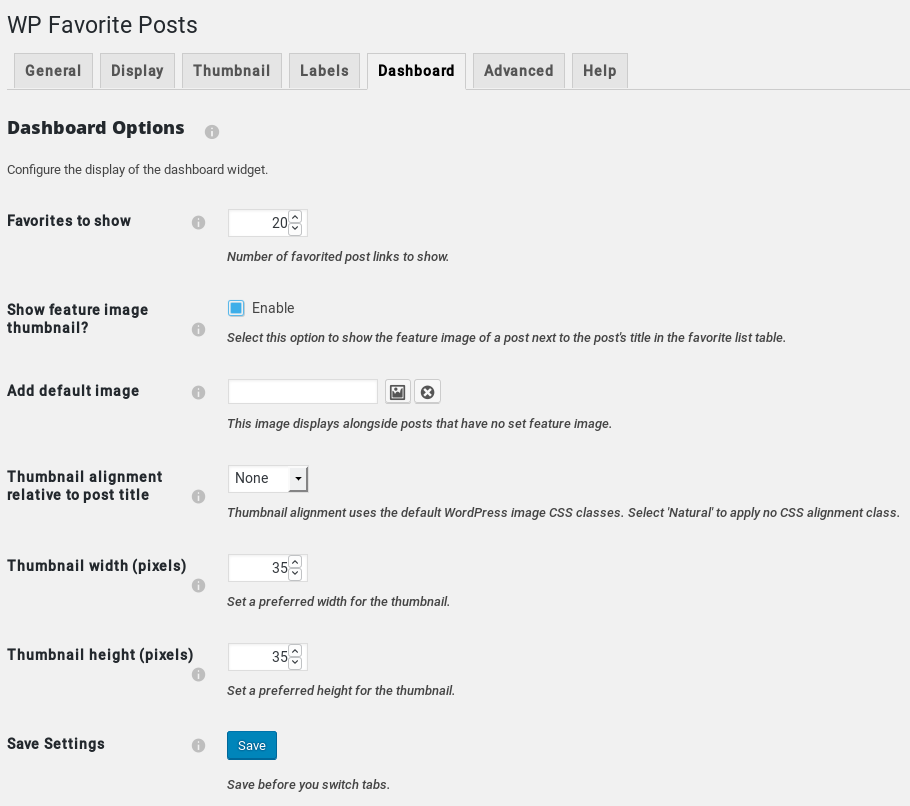
Task: Click info icon for Thumbnail width
Action: click(x=198, y=585)
